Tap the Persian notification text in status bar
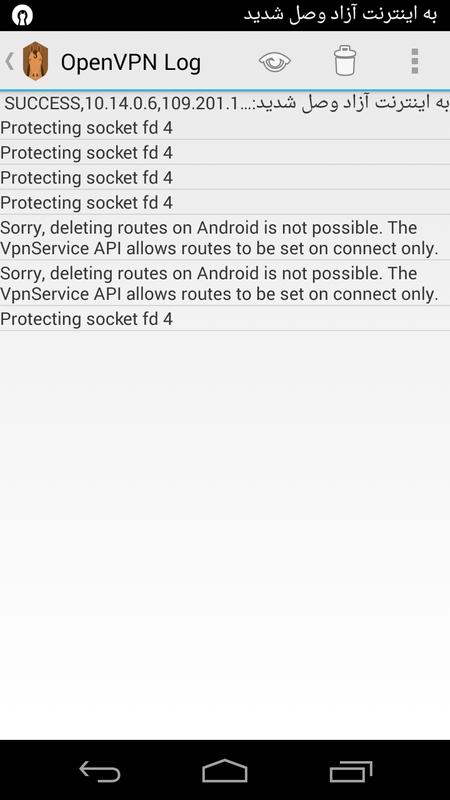Viewport: 450px width, 800px height. [340, 14]
